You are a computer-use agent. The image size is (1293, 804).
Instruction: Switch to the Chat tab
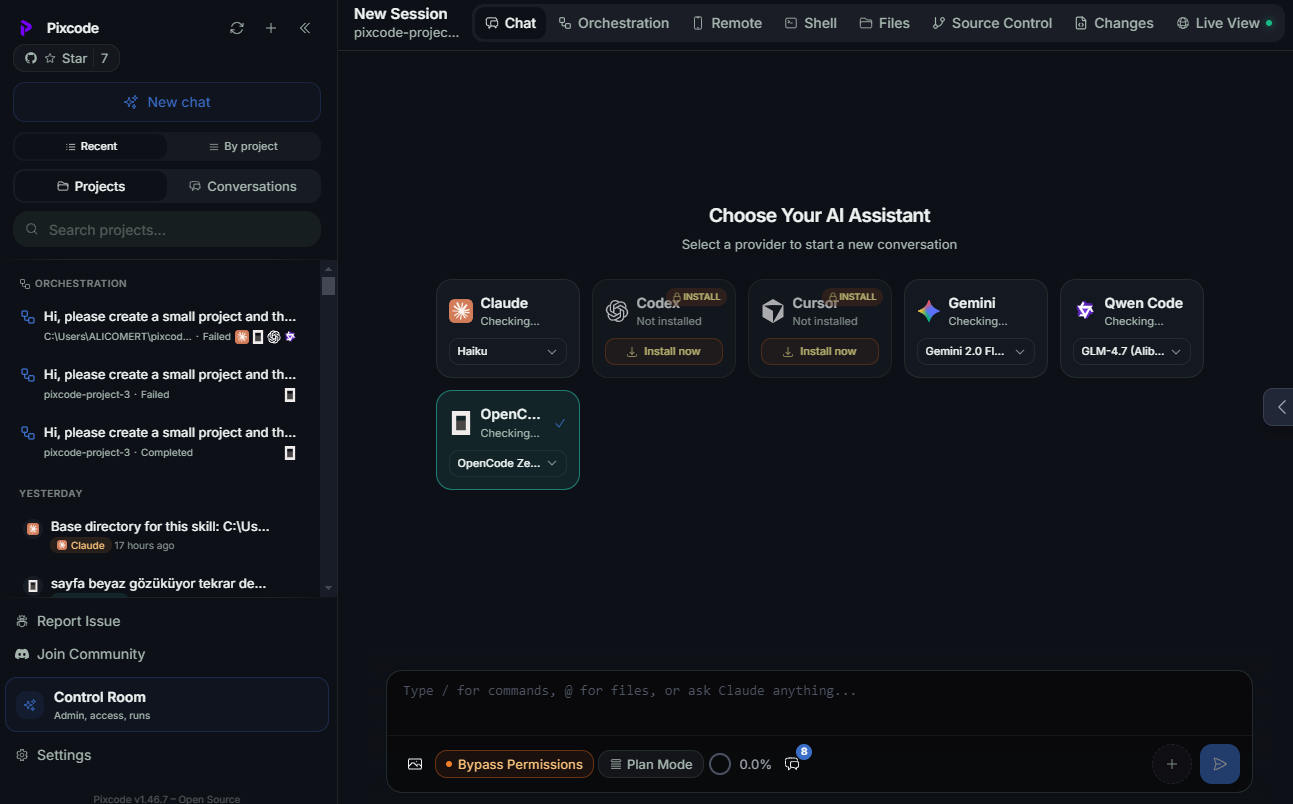coord(510,23)
